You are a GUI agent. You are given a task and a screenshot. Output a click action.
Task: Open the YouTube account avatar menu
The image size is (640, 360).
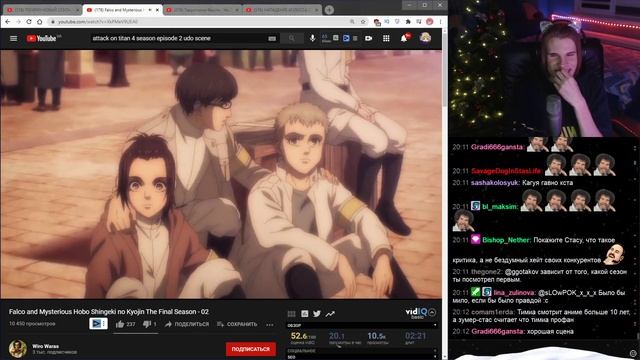425,38
